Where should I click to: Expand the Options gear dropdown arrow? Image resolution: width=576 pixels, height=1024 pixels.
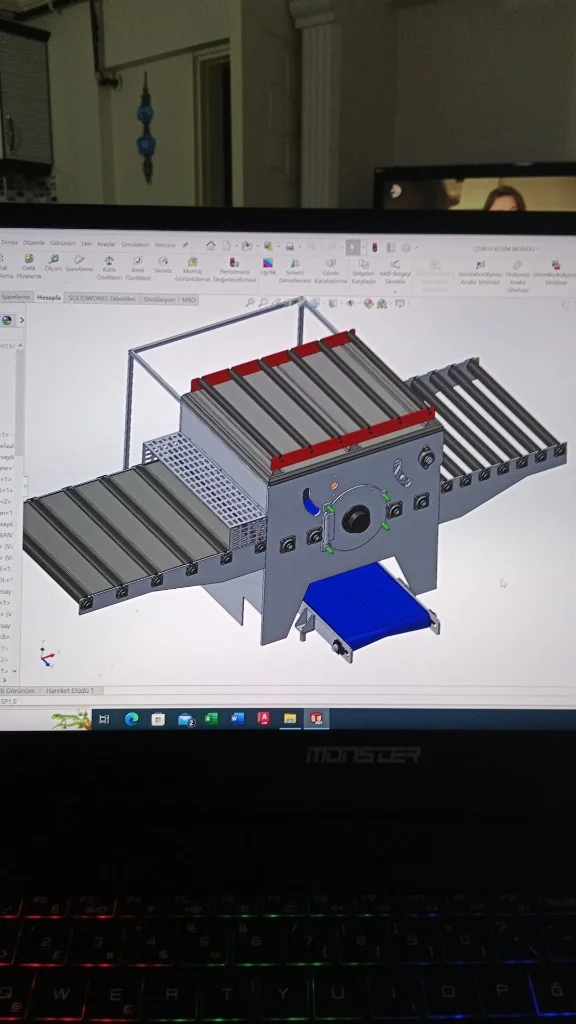click(x=414, y=249)
